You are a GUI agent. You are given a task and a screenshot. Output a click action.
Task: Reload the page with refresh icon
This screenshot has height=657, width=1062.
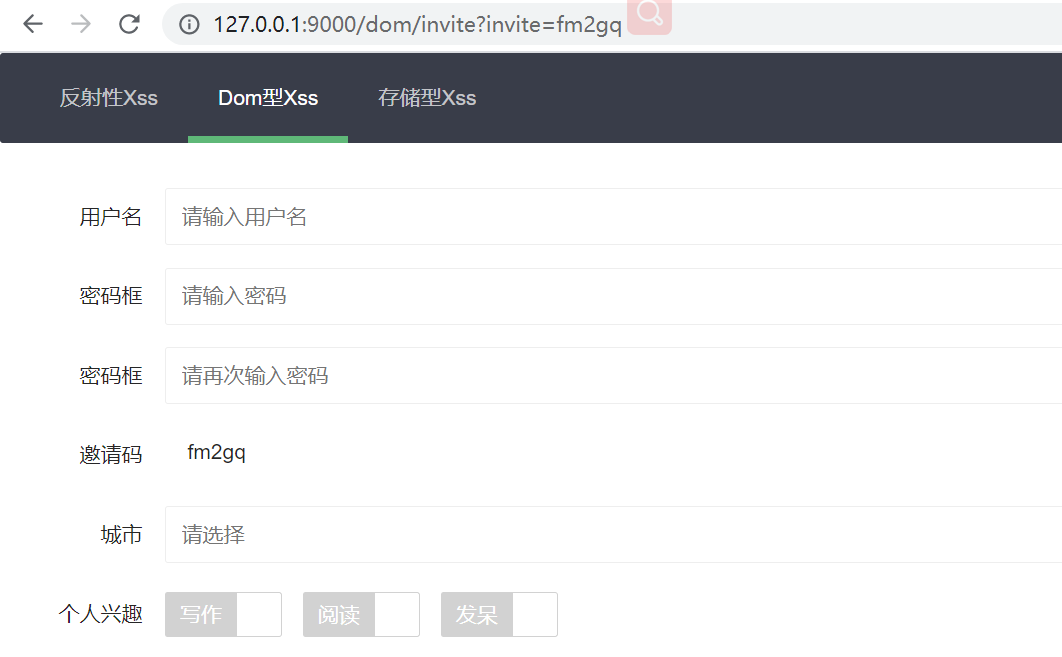pyautogui.click(x=129, y=24)
